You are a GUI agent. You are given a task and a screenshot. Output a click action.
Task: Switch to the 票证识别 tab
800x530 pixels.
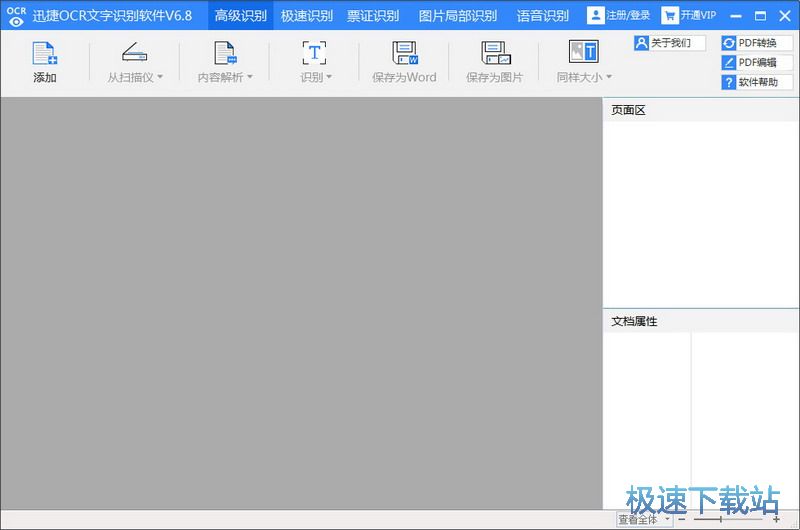[373, 15]
